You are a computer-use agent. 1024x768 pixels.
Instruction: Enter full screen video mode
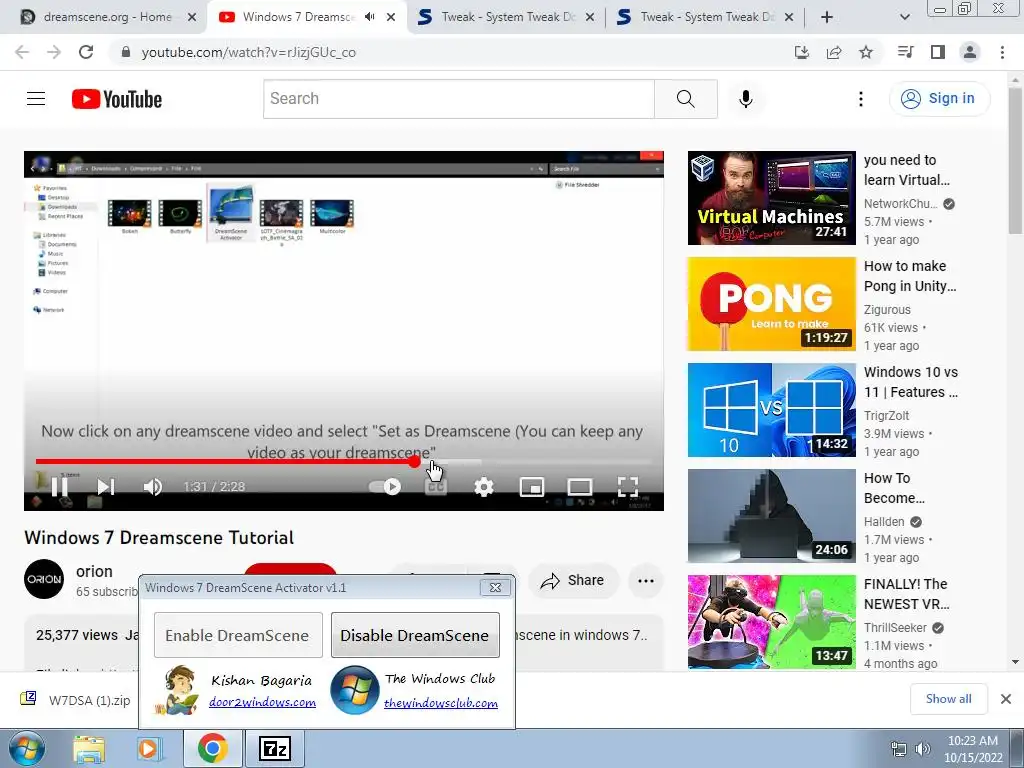pyautogui.click(x=628, y=487)
